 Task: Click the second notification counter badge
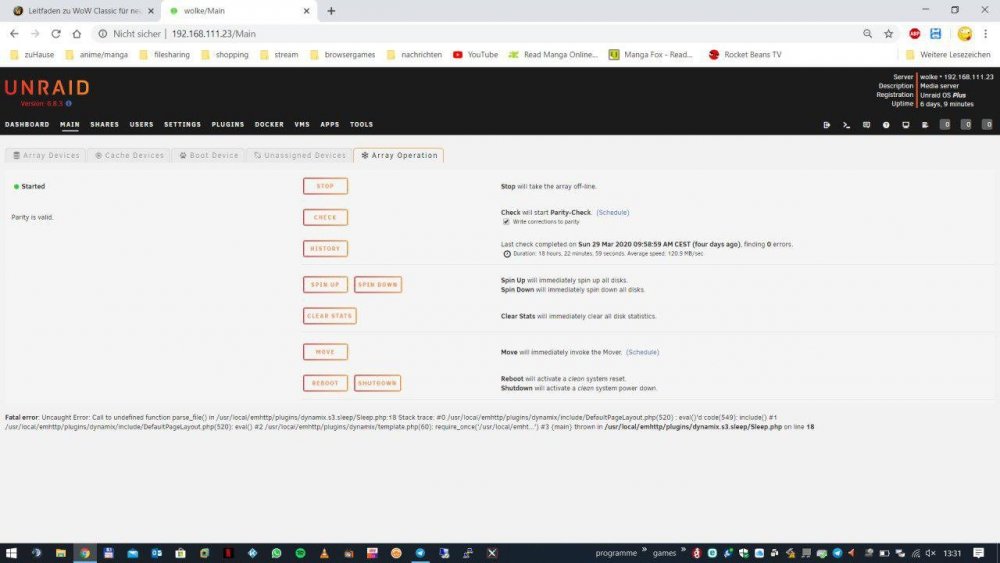tap(967, 125)
